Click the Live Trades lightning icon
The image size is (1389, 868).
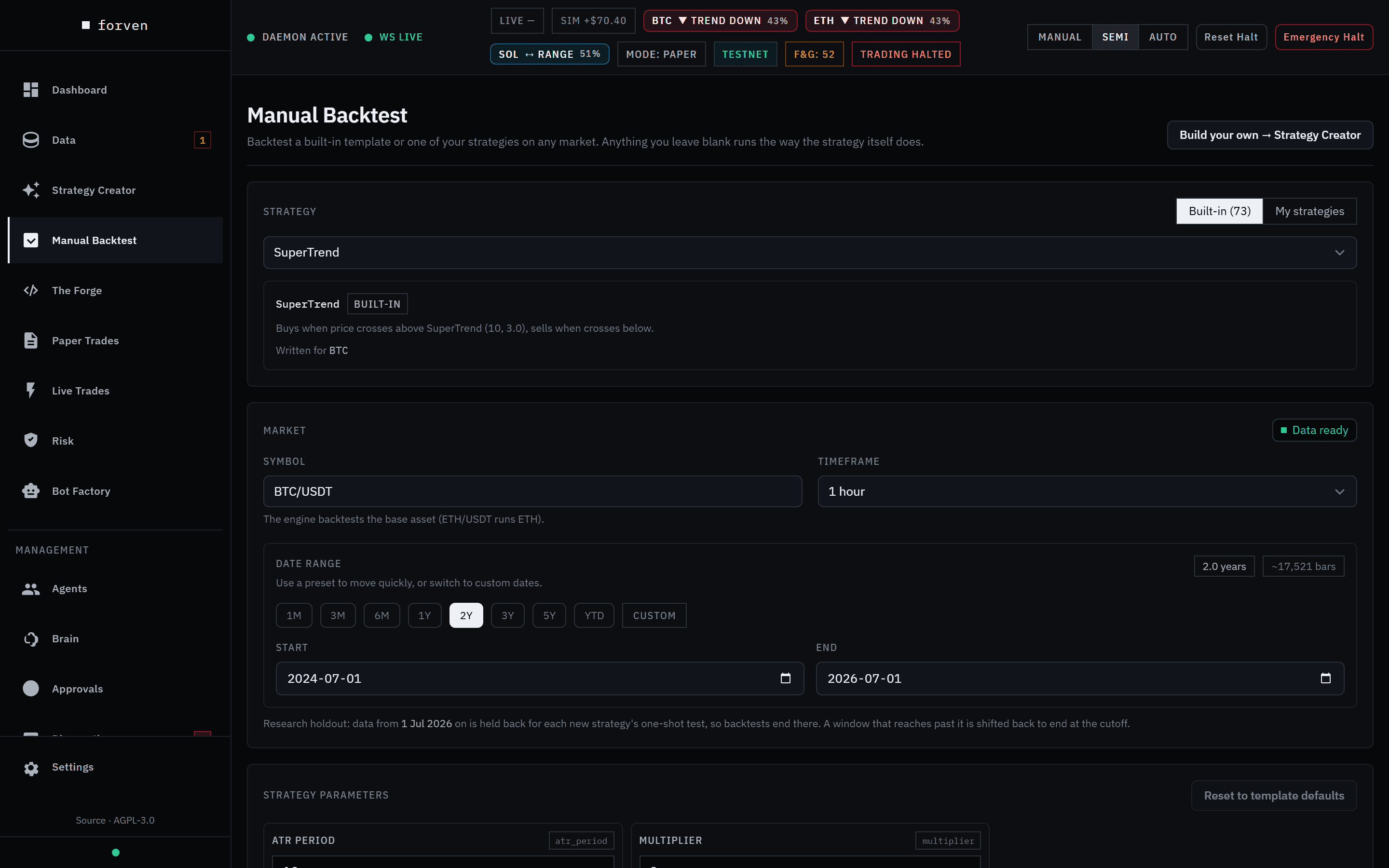[30, 391]
